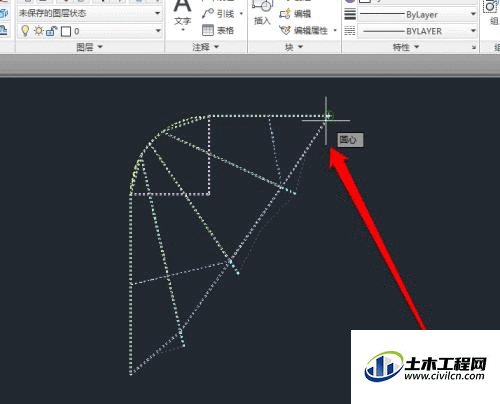Toggle layer 0 on/off lightbulb icon
This screenshot has width=500, height=404.
pos(25,31)
